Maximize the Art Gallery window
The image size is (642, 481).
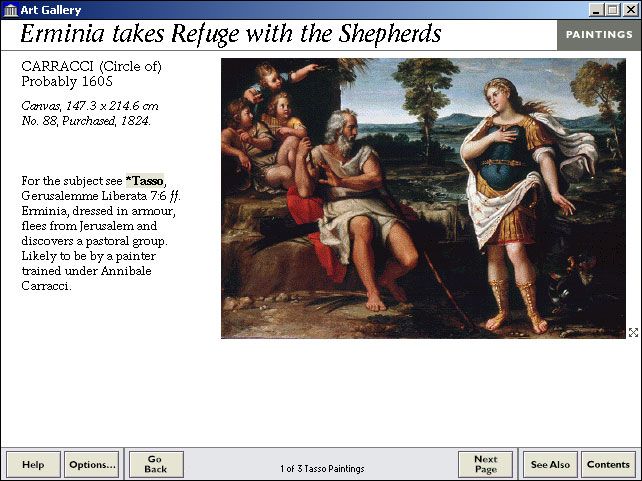(613, 10)
